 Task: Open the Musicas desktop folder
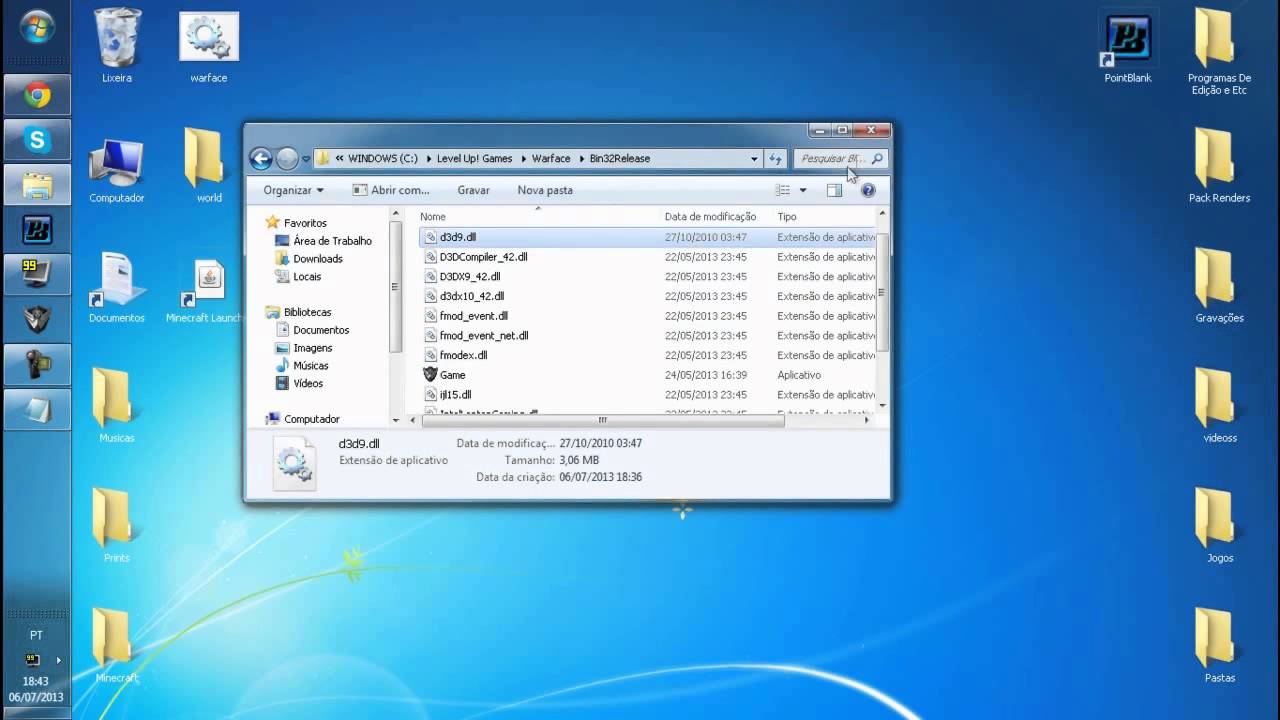(116, 405)
